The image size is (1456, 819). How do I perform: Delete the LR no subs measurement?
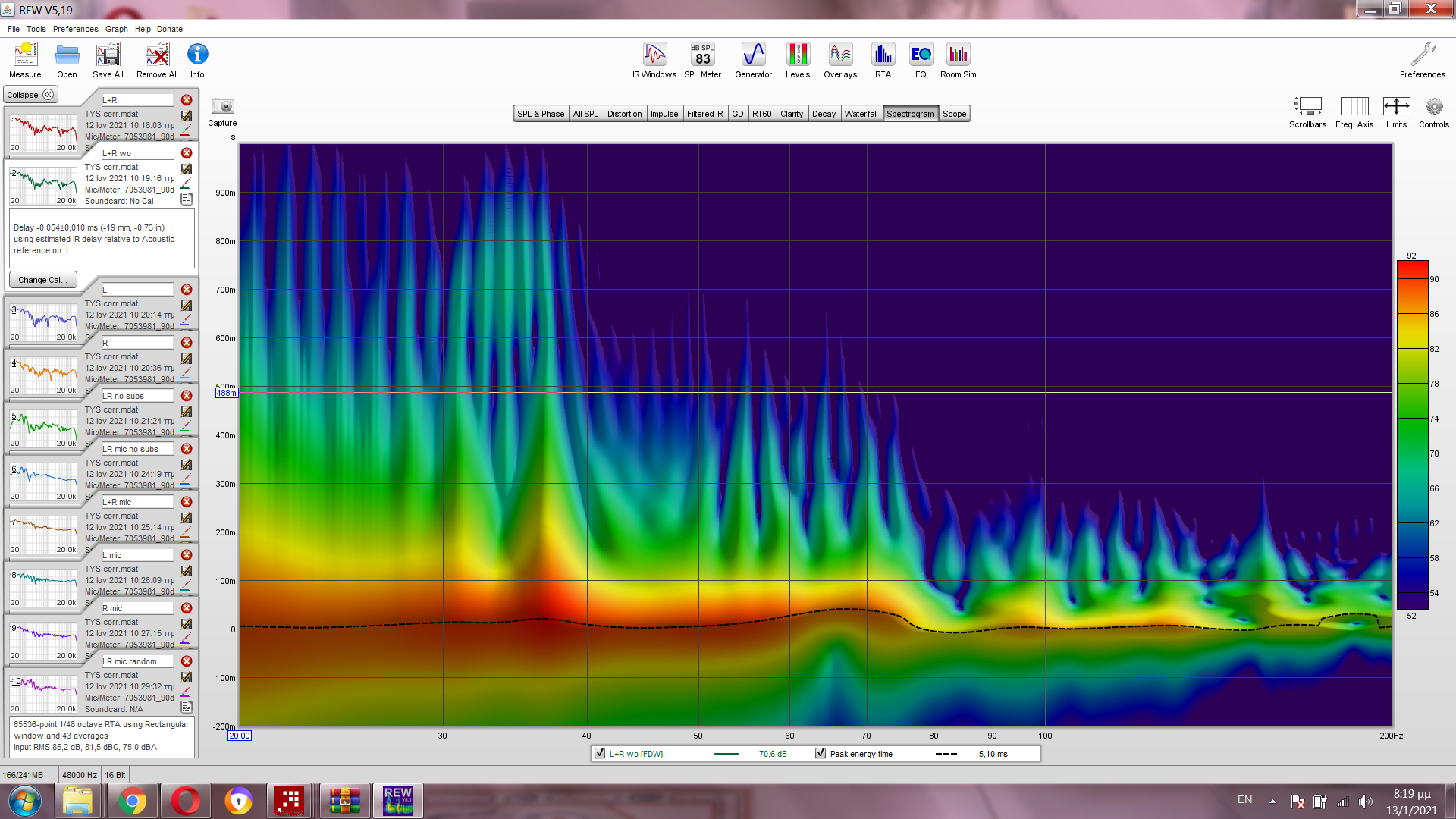tap(187, 396)
